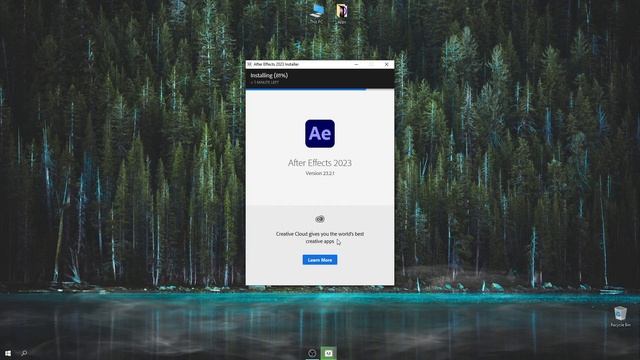The height and width of the screenshot is (360, 640).
Task: Click the 'Version 23.2.1' text
Action: pyautogui.click(x=320, y=173)
